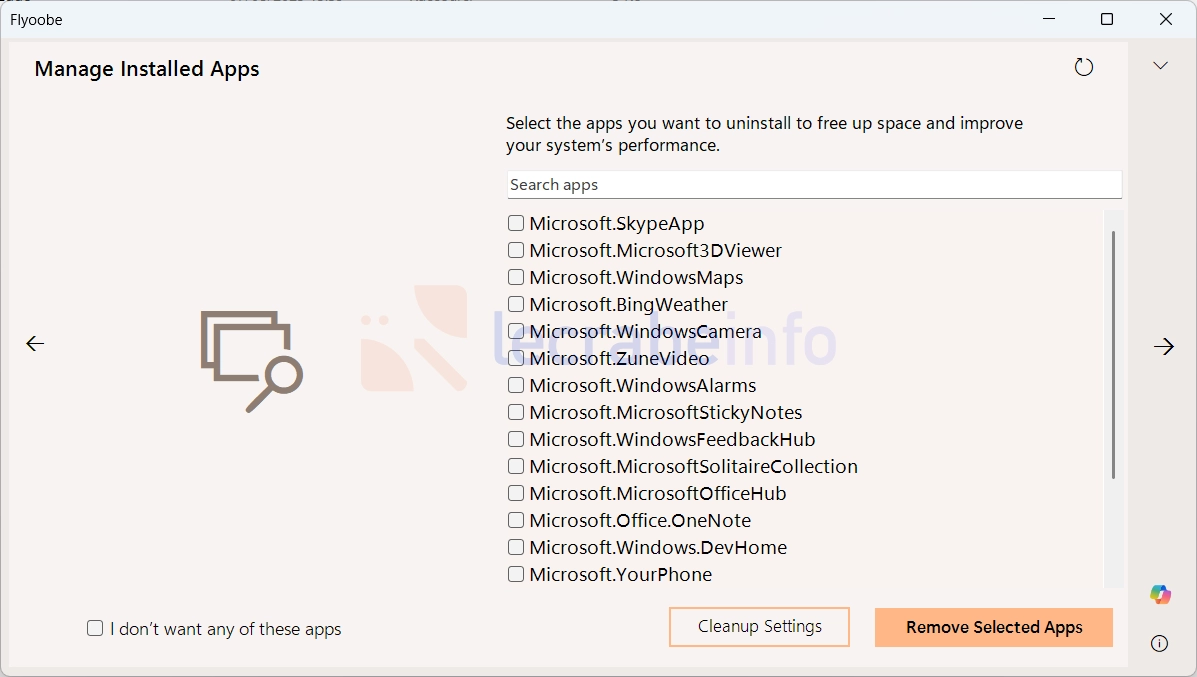Viewport: 1197px width, 677px height.
Task: Click the app list vertical scrollbar
Action: point(1114,355)
